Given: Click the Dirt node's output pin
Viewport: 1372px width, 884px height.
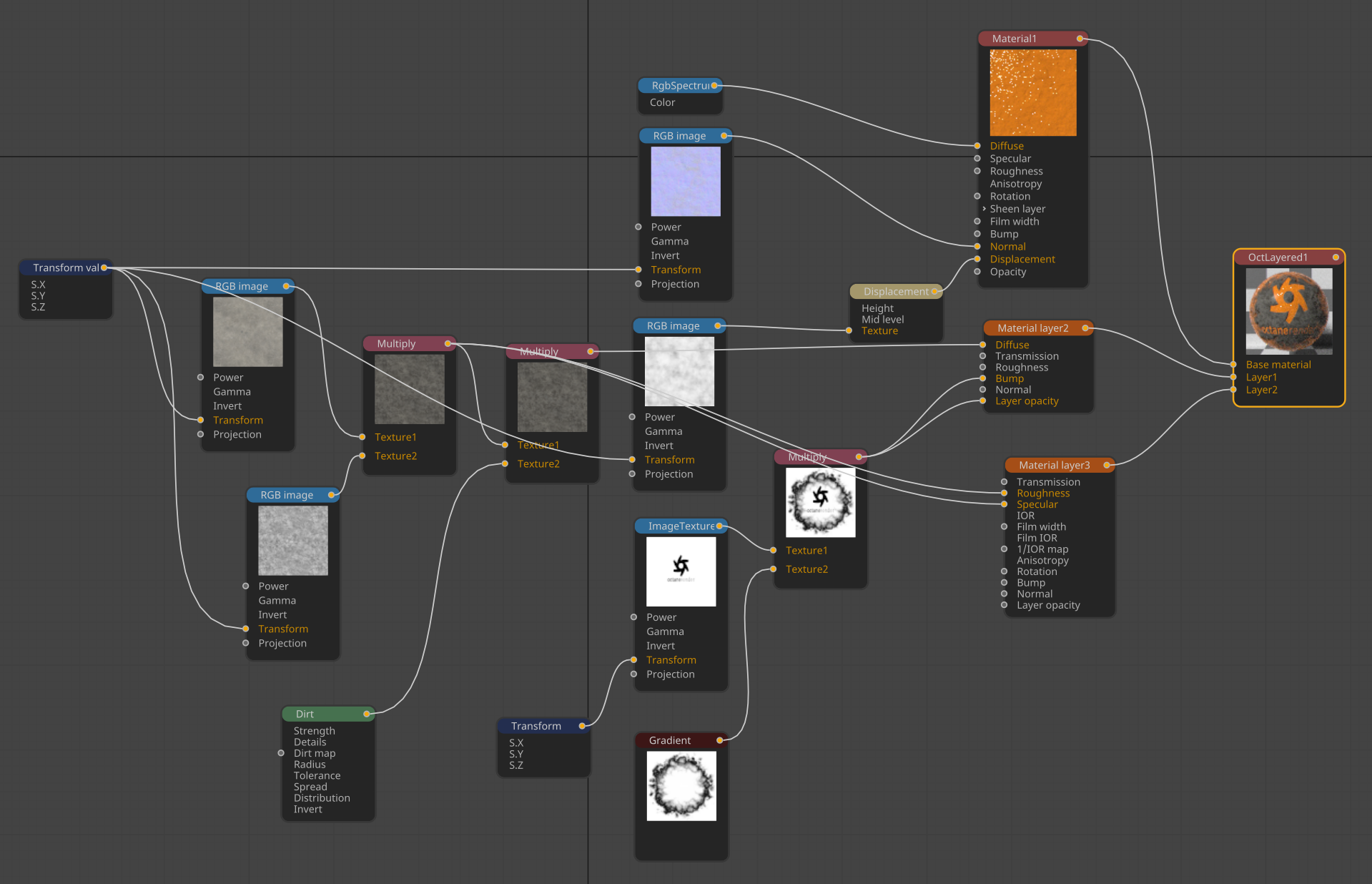Looking at the screenshot, I should (x=366, y=714).
